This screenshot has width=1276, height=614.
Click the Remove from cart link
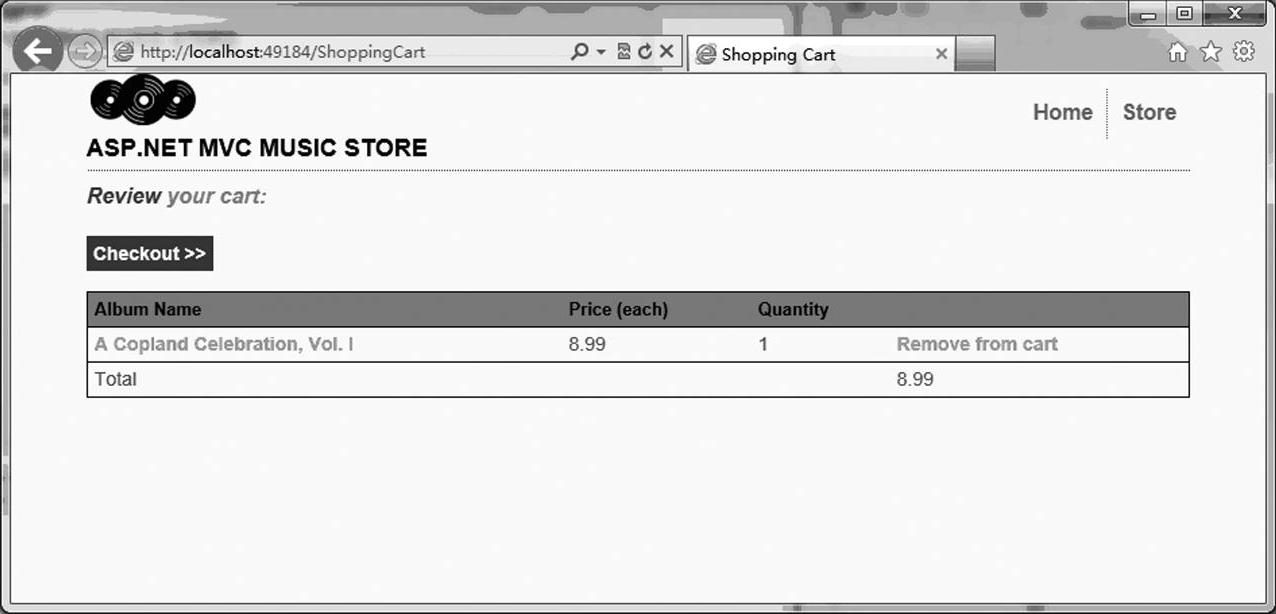[977, 344]
